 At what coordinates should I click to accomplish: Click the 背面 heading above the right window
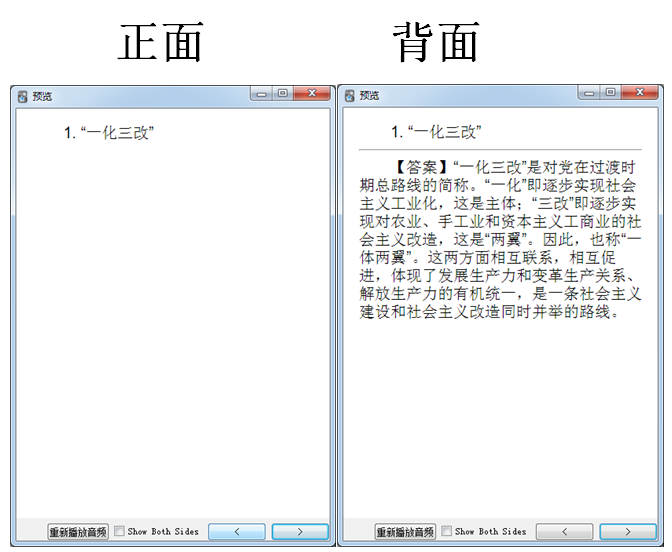(x=436, y=42)
